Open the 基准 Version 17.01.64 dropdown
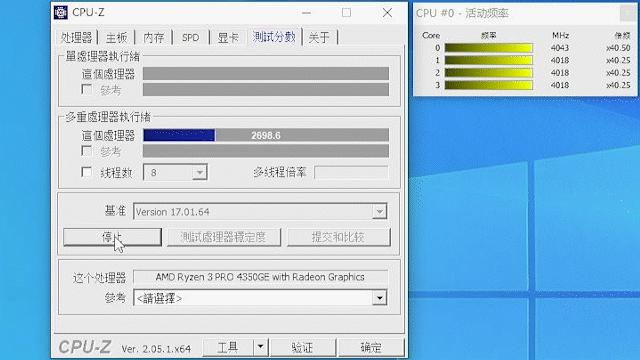The width and height of the screenshot is (640, 360). point(260,211)
